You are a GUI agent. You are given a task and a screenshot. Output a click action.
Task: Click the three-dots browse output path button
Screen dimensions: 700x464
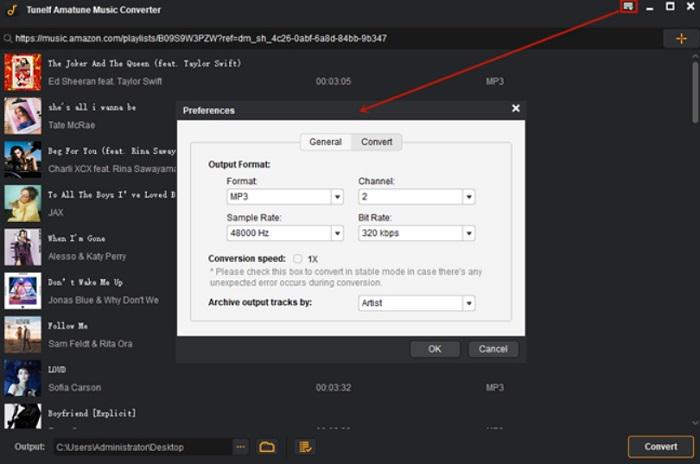(x=240, y=447)
